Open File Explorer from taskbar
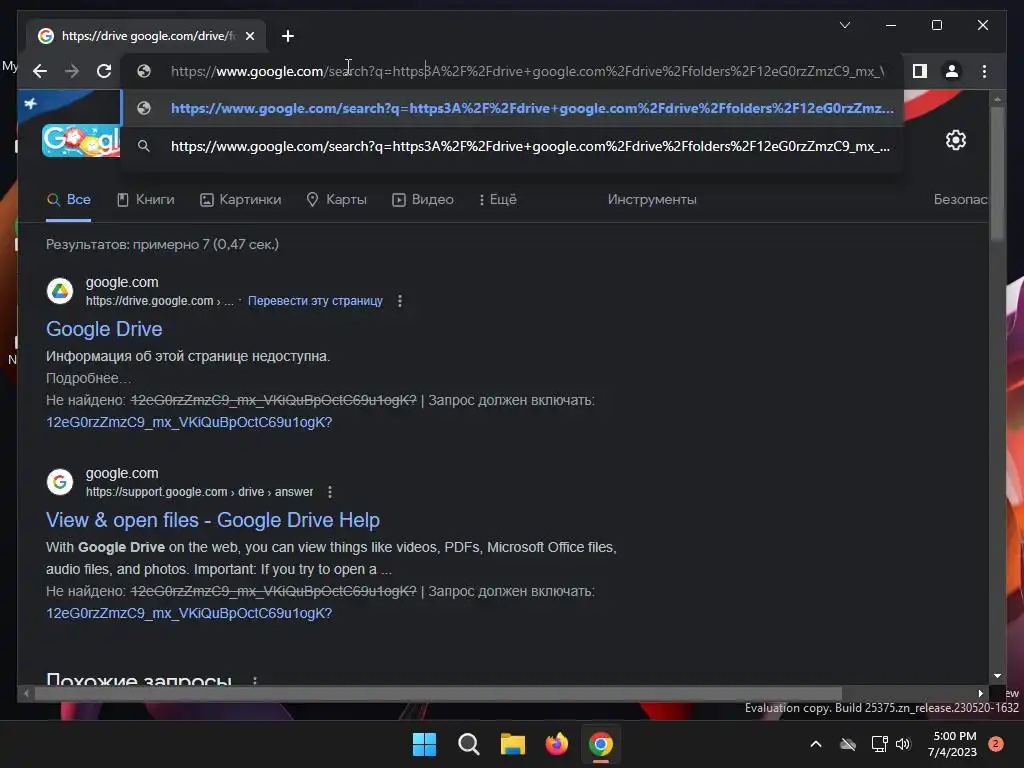This screenshot has width=1024, height=768. (513, 744)
